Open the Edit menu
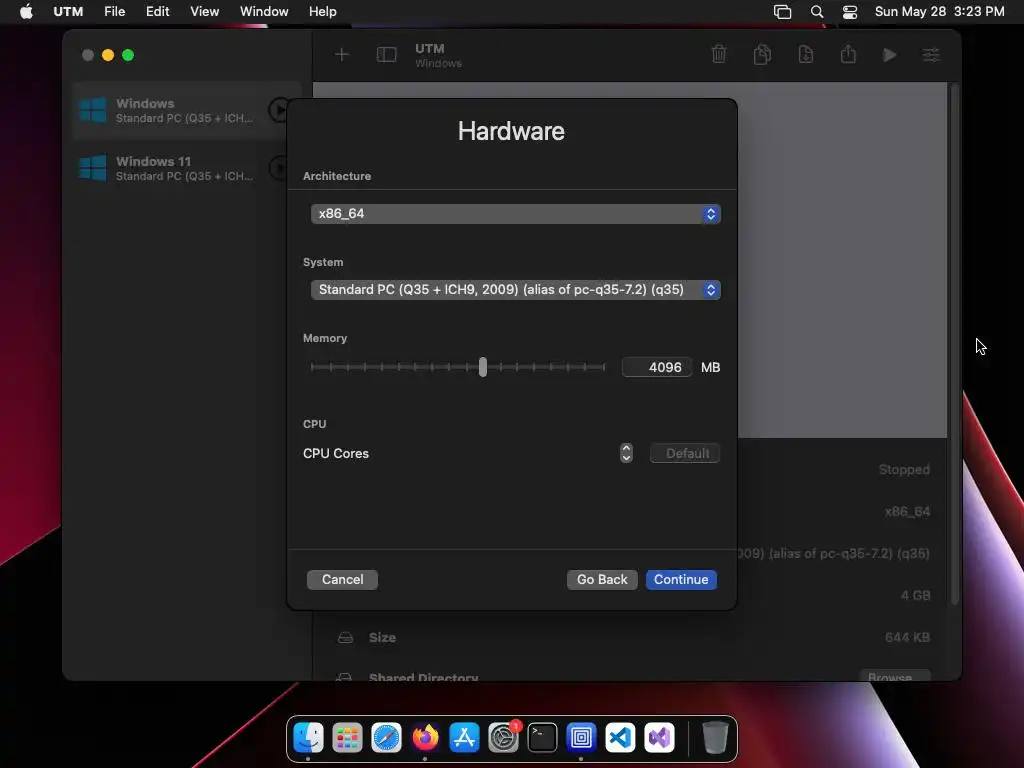 point(157,12)
